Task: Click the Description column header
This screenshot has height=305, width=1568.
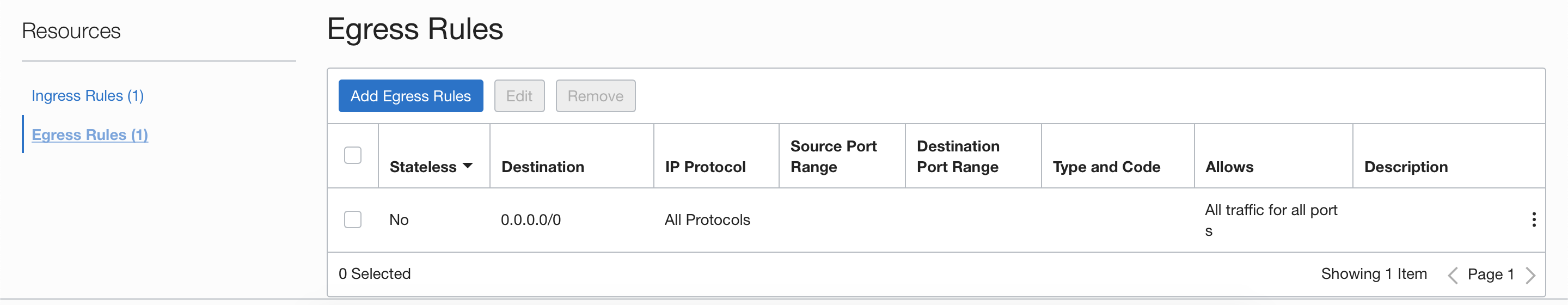Action: [x=1405, y=167]
